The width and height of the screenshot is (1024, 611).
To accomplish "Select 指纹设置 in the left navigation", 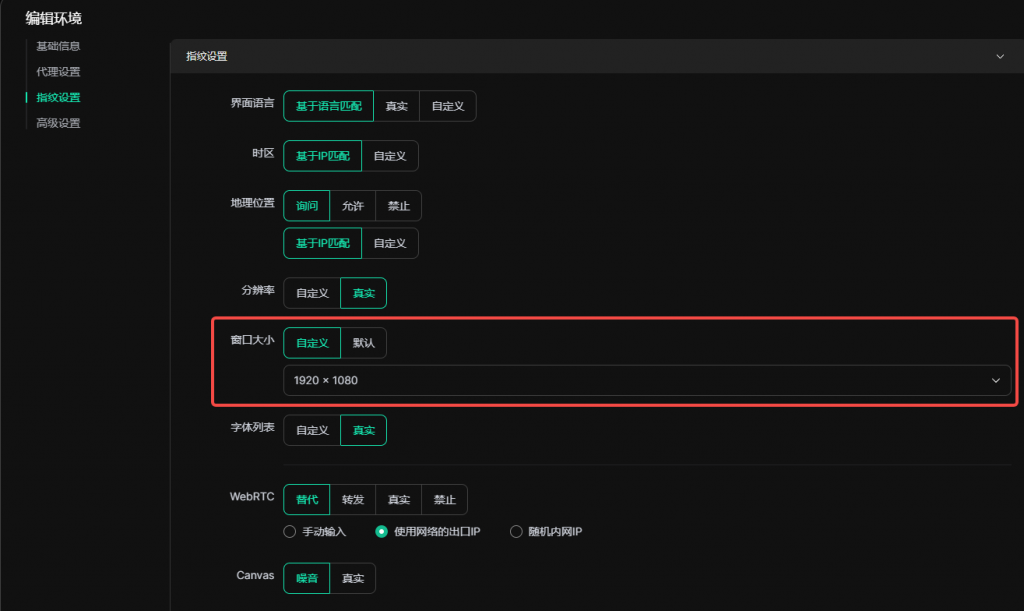I will pos(58,98).
